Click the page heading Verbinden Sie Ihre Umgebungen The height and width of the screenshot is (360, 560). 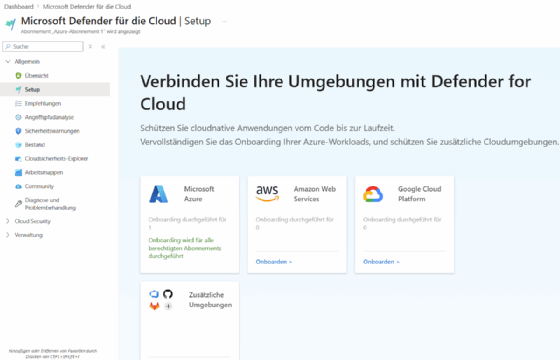335,92
